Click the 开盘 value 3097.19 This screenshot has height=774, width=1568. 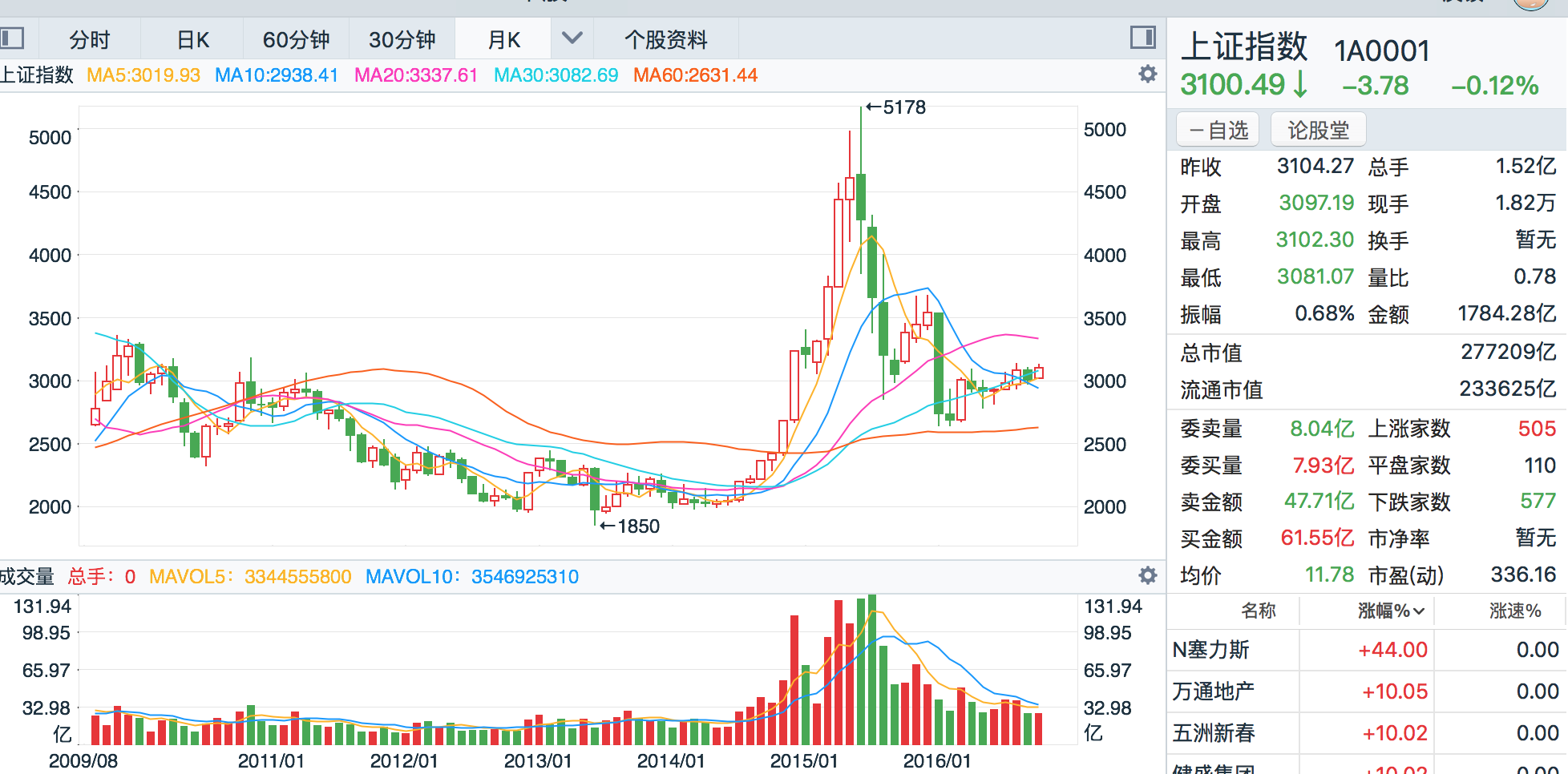click(1316, 203)
